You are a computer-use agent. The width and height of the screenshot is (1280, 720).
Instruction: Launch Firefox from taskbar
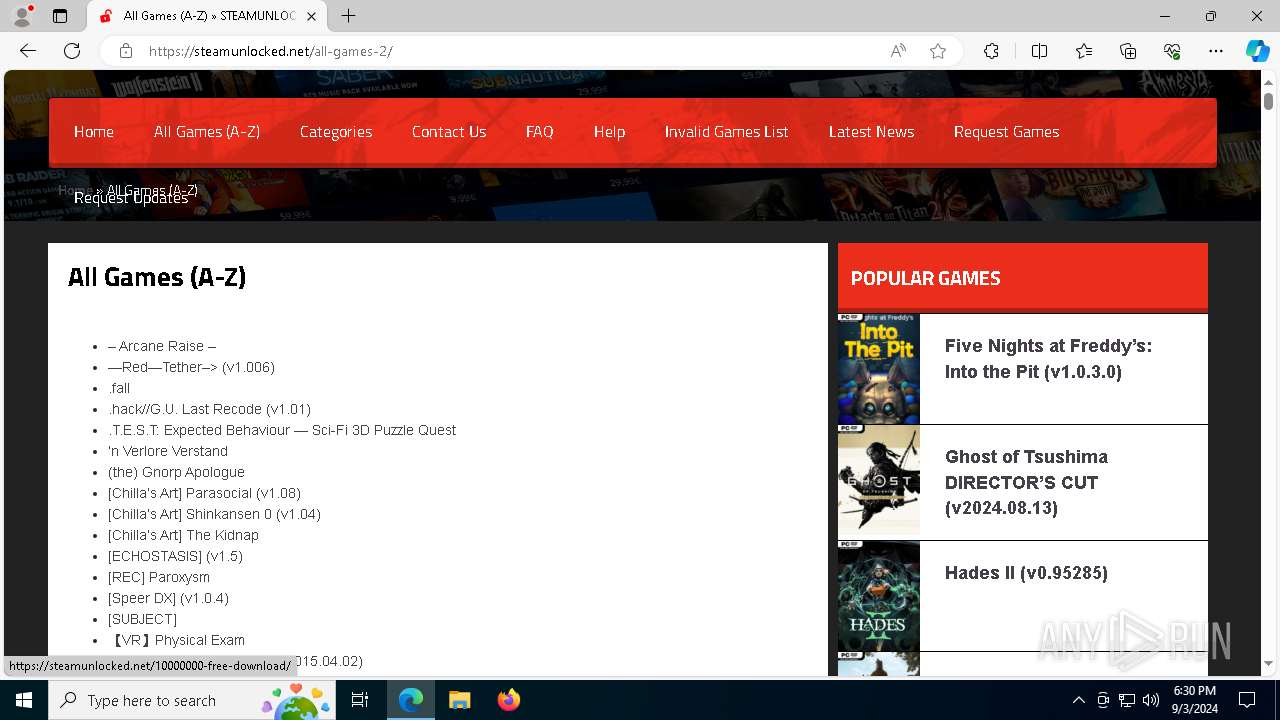click(508, 700)
